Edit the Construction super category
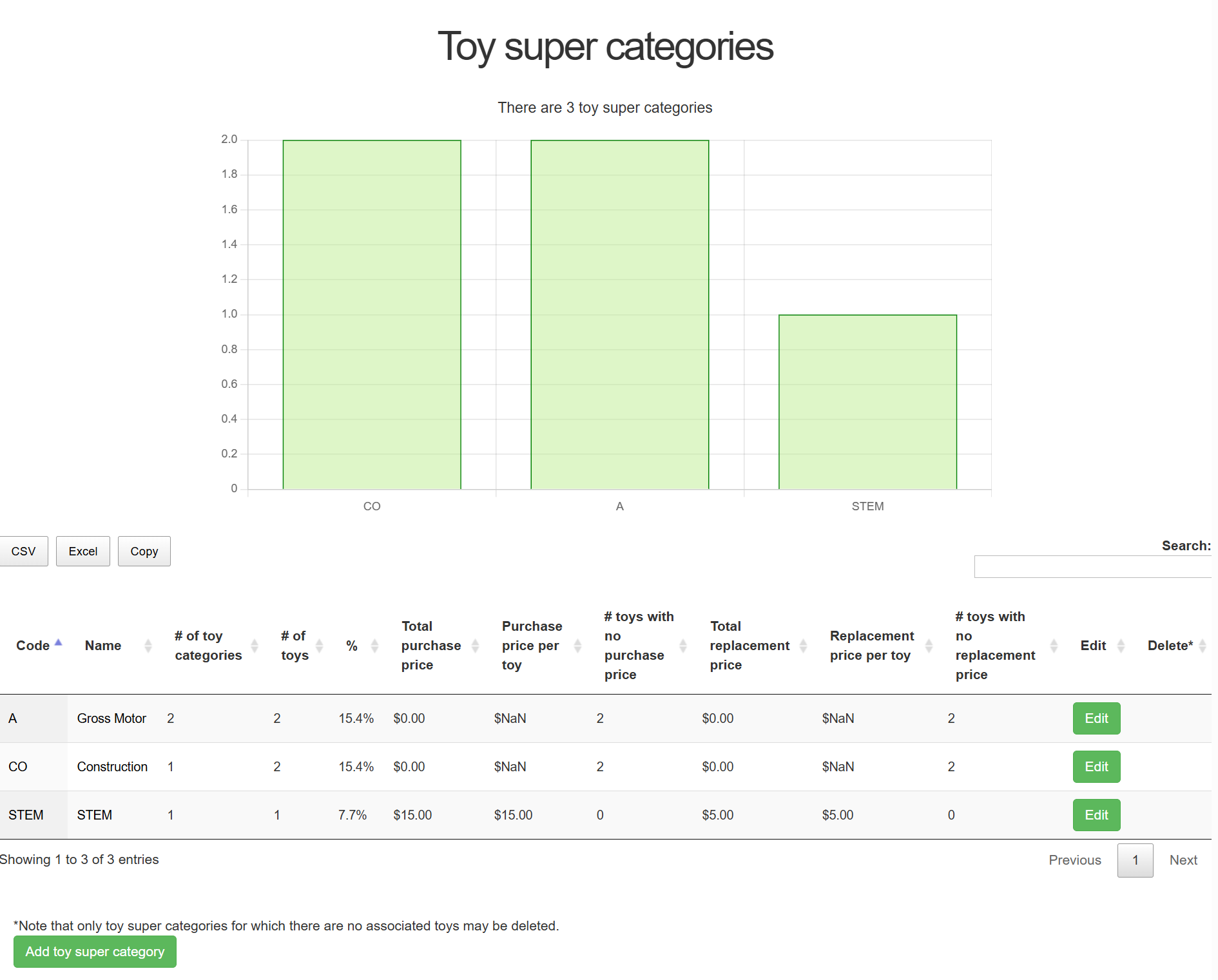The height and width of the screenshot is (980, 1218). (1096, 767)
